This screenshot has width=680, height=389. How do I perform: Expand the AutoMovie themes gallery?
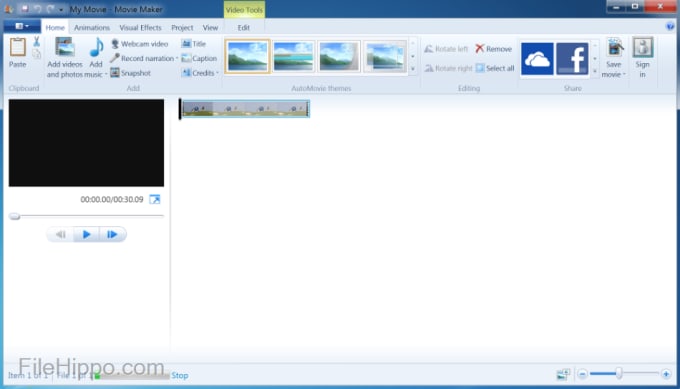click(413, 69)
